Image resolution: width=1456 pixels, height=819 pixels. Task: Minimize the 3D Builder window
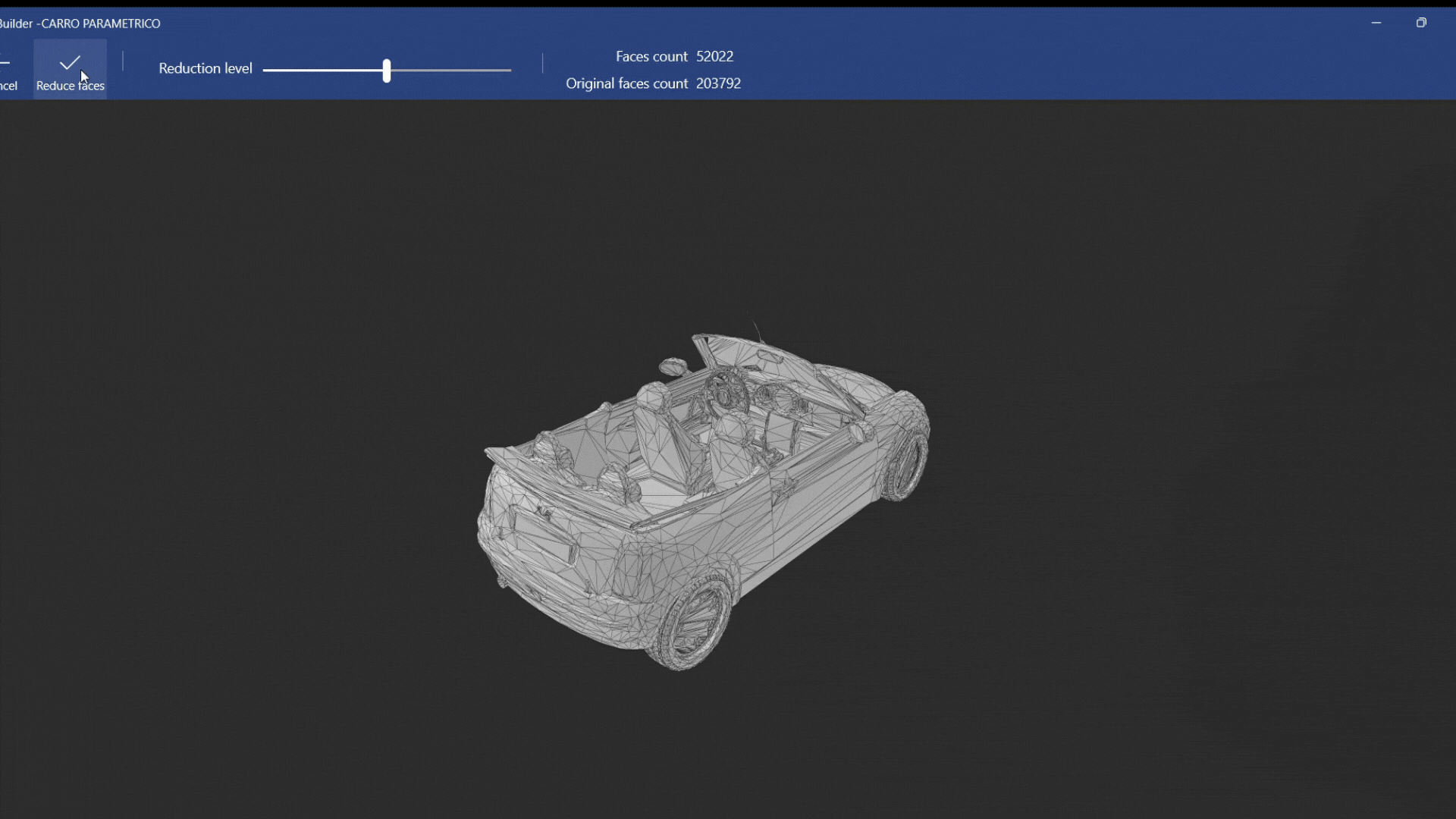[1376, 23]
